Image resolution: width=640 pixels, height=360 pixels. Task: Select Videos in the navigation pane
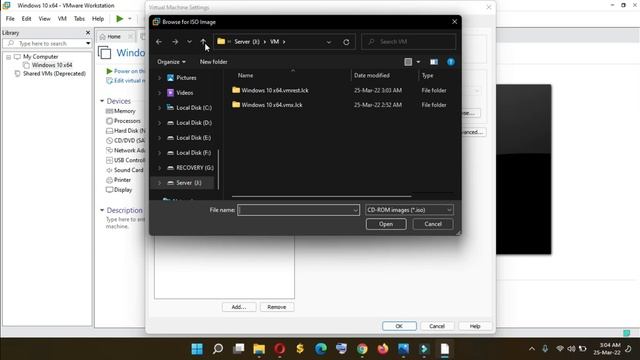coord(184,93)
